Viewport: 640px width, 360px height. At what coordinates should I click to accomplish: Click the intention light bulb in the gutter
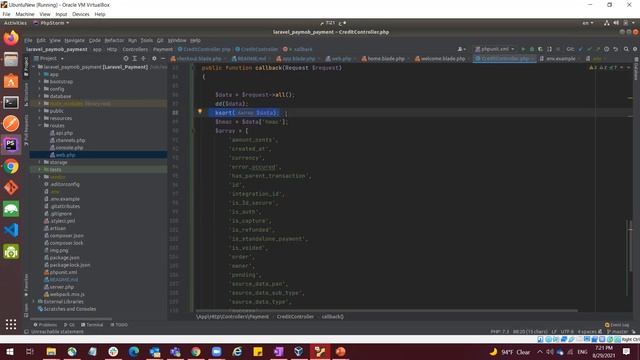click(x=200, y=111)
